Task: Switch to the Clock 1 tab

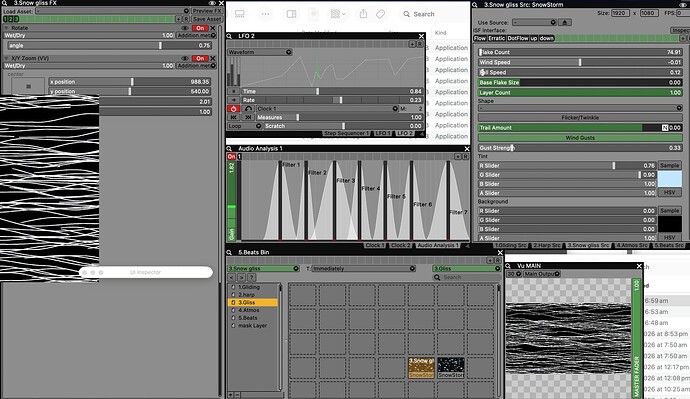Action: click(375, 245)
